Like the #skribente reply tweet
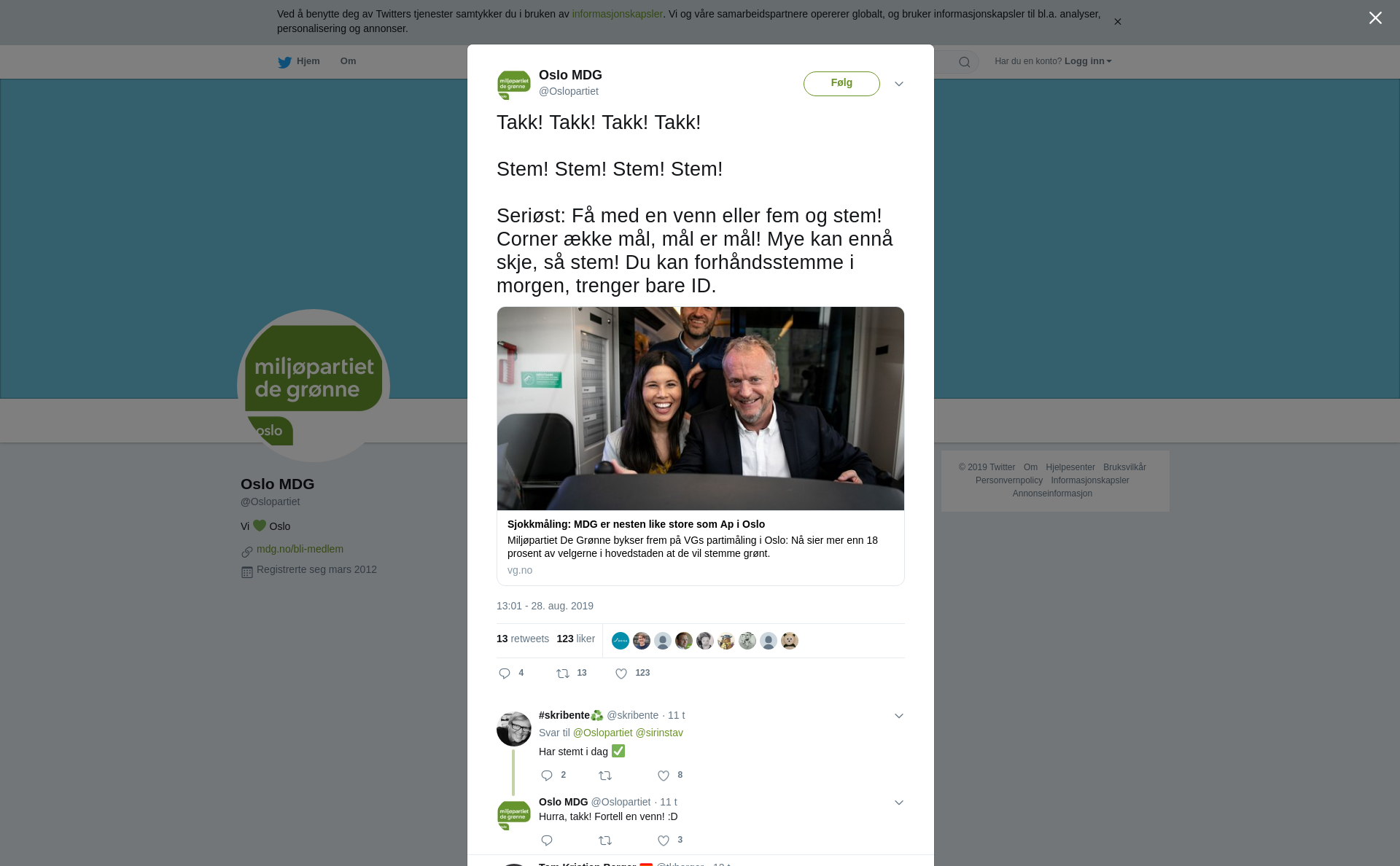This screenshot has width=1400, height=866. click(x=664, y=776)
